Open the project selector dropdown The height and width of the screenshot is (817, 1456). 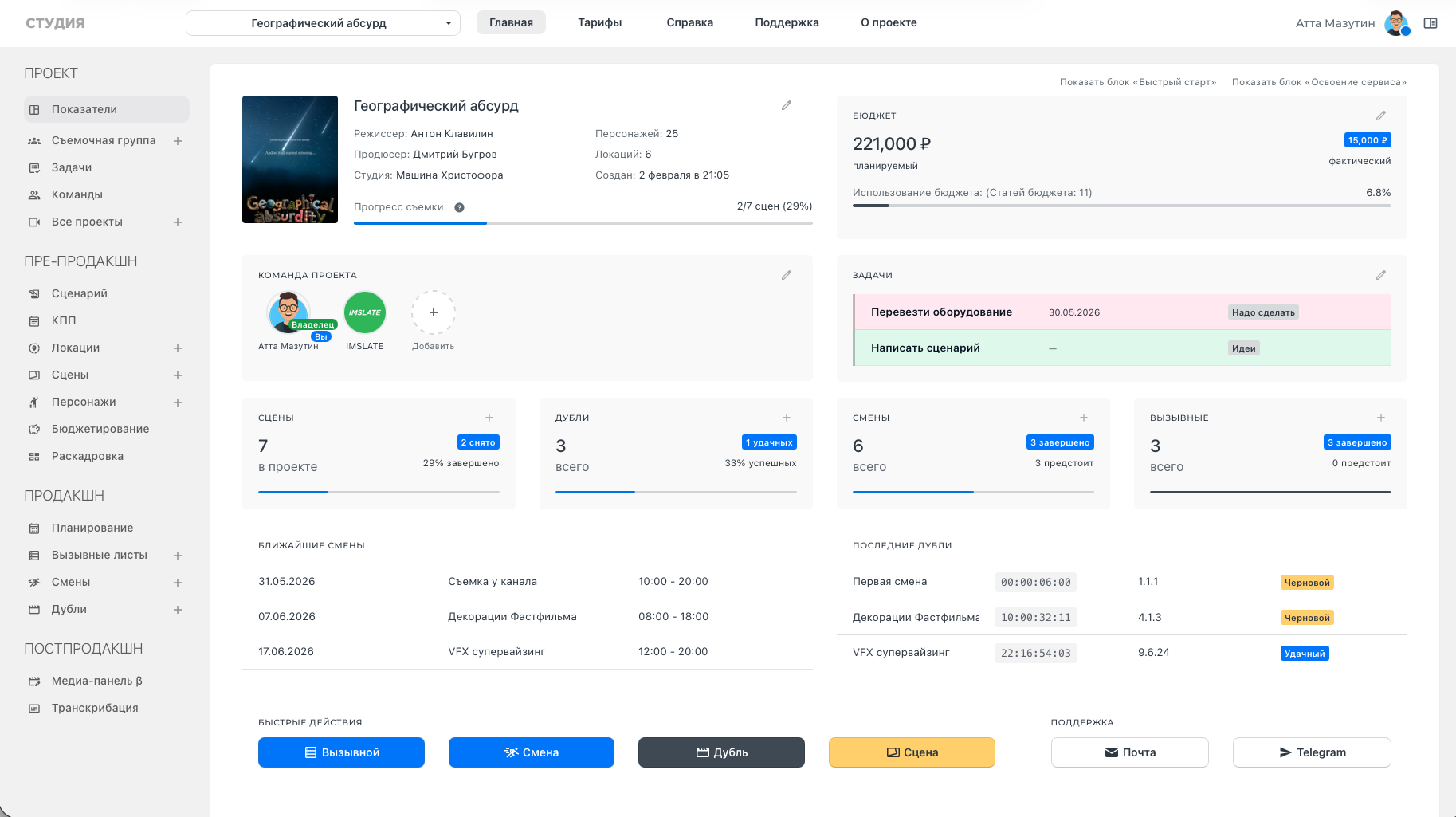point(323,23)
